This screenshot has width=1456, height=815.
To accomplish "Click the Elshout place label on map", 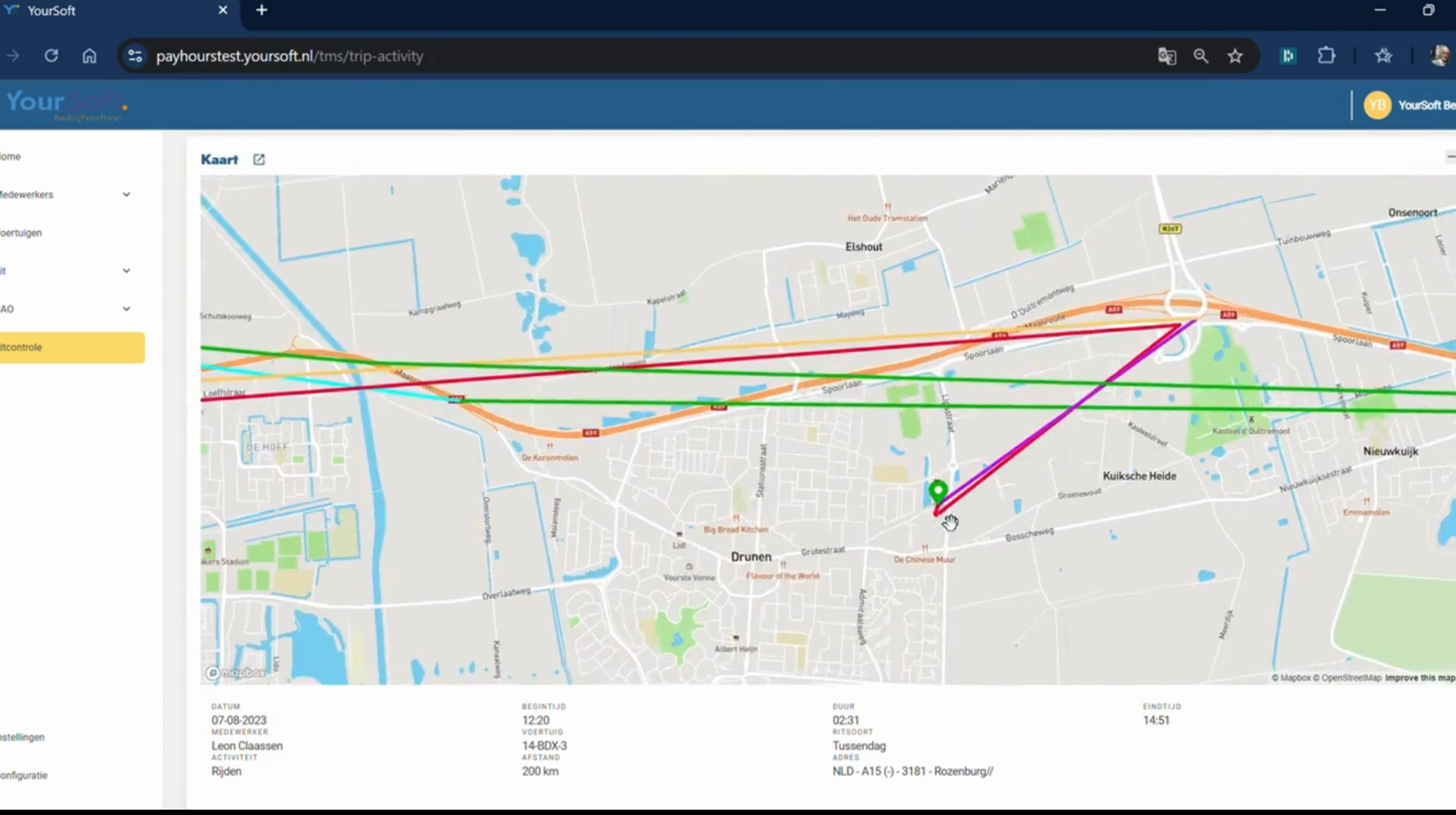I will click(x=864, y=246).
